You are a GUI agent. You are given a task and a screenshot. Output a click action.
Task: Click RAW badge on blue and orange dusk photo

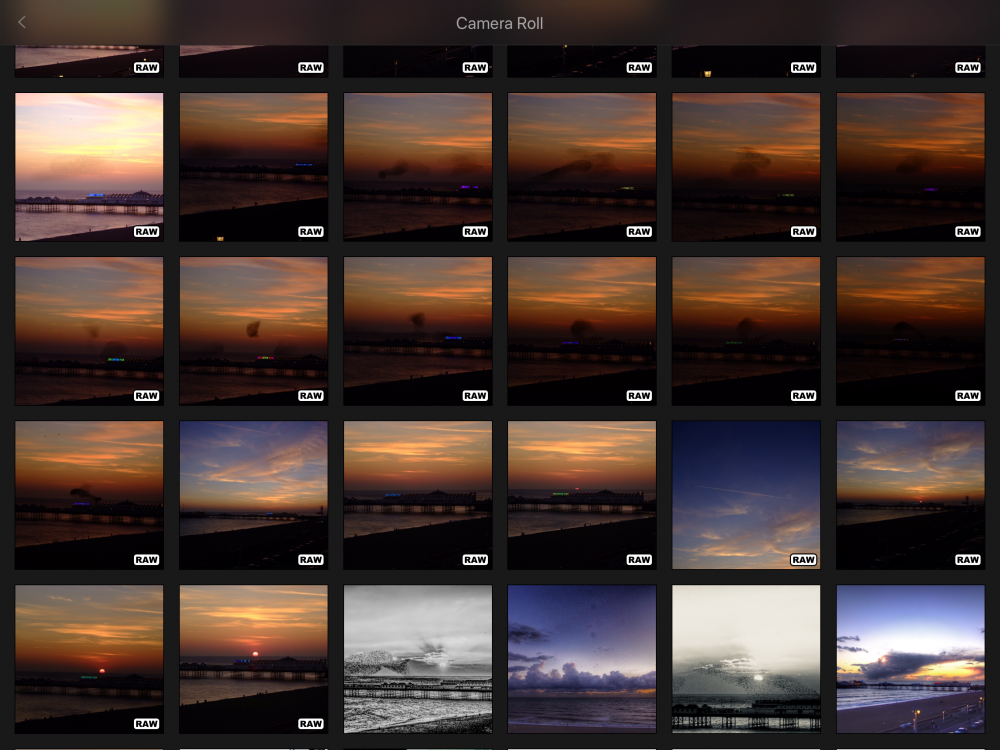tap(967, 560)
